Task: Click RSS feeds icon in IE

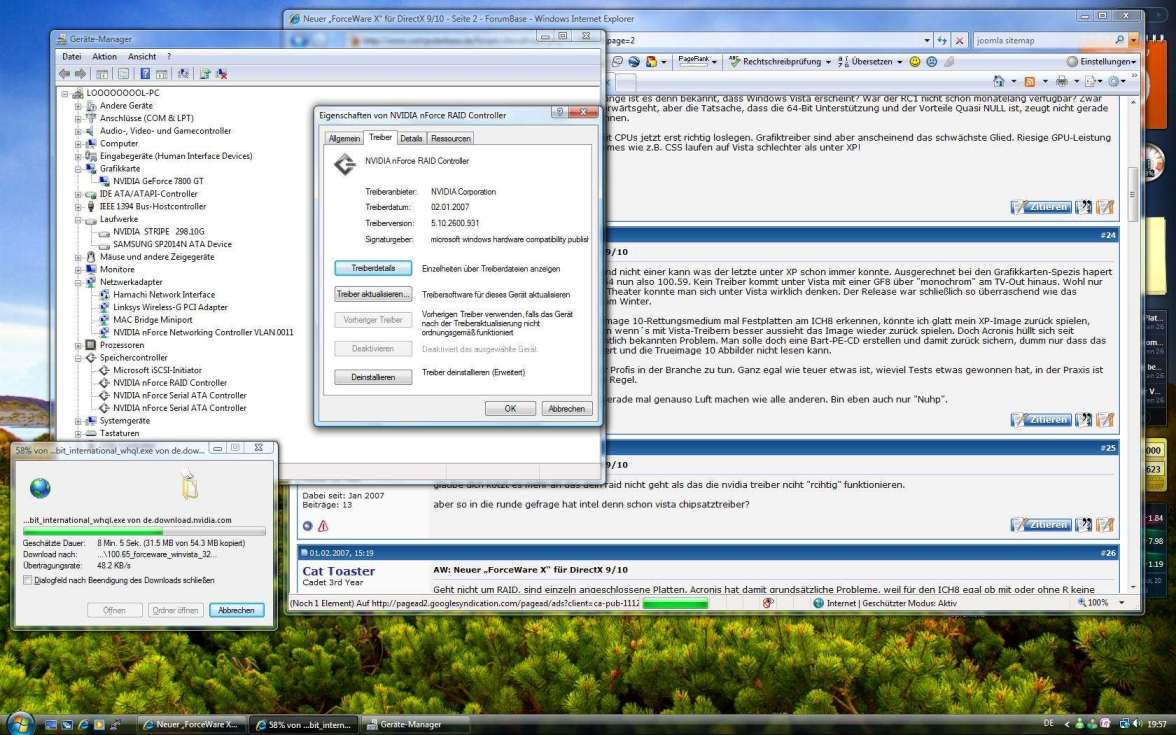Action: click(1030, 81)
